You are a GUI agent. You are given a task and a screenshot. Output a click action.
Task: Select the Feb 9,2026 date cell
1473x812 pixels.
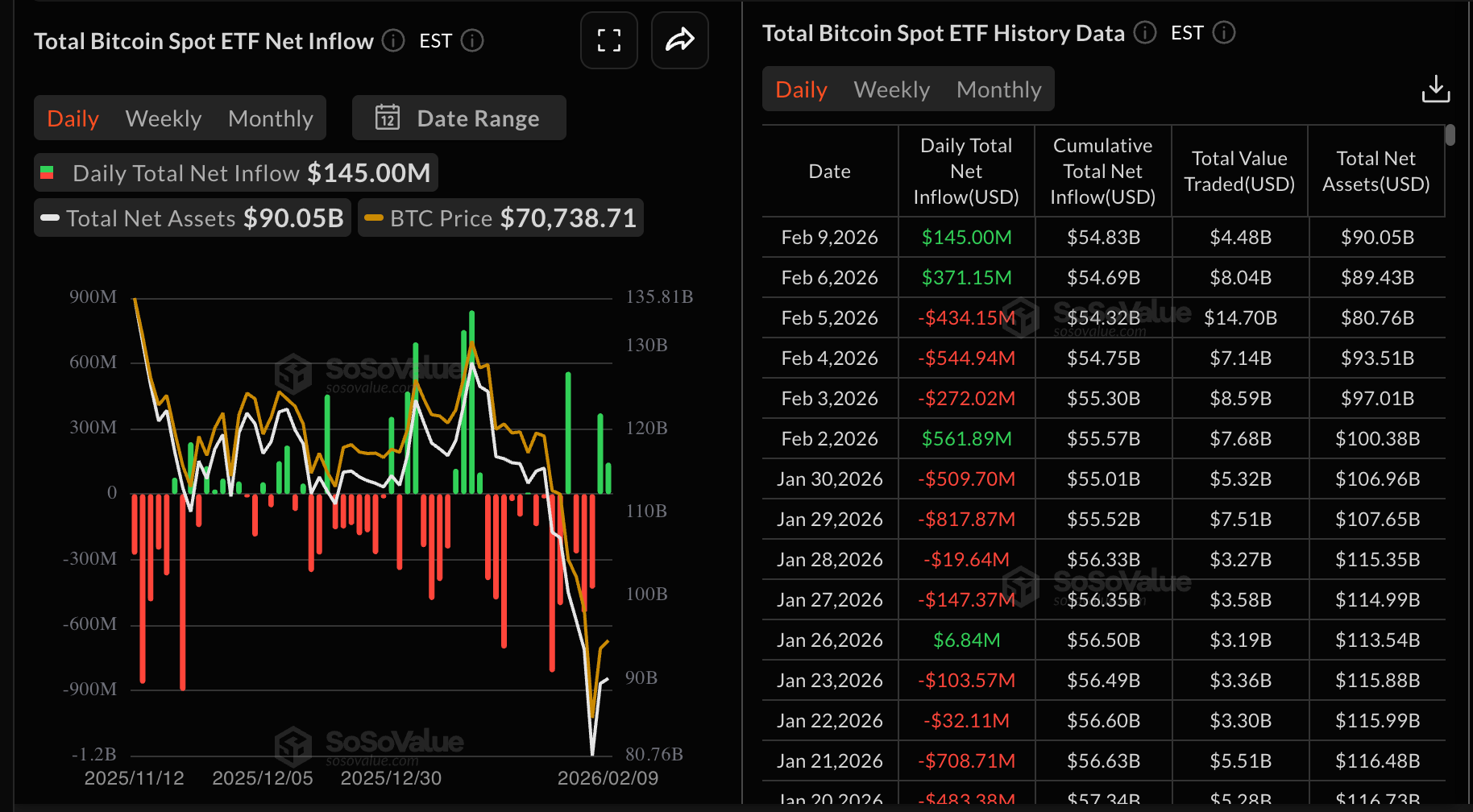click(830, 237)
